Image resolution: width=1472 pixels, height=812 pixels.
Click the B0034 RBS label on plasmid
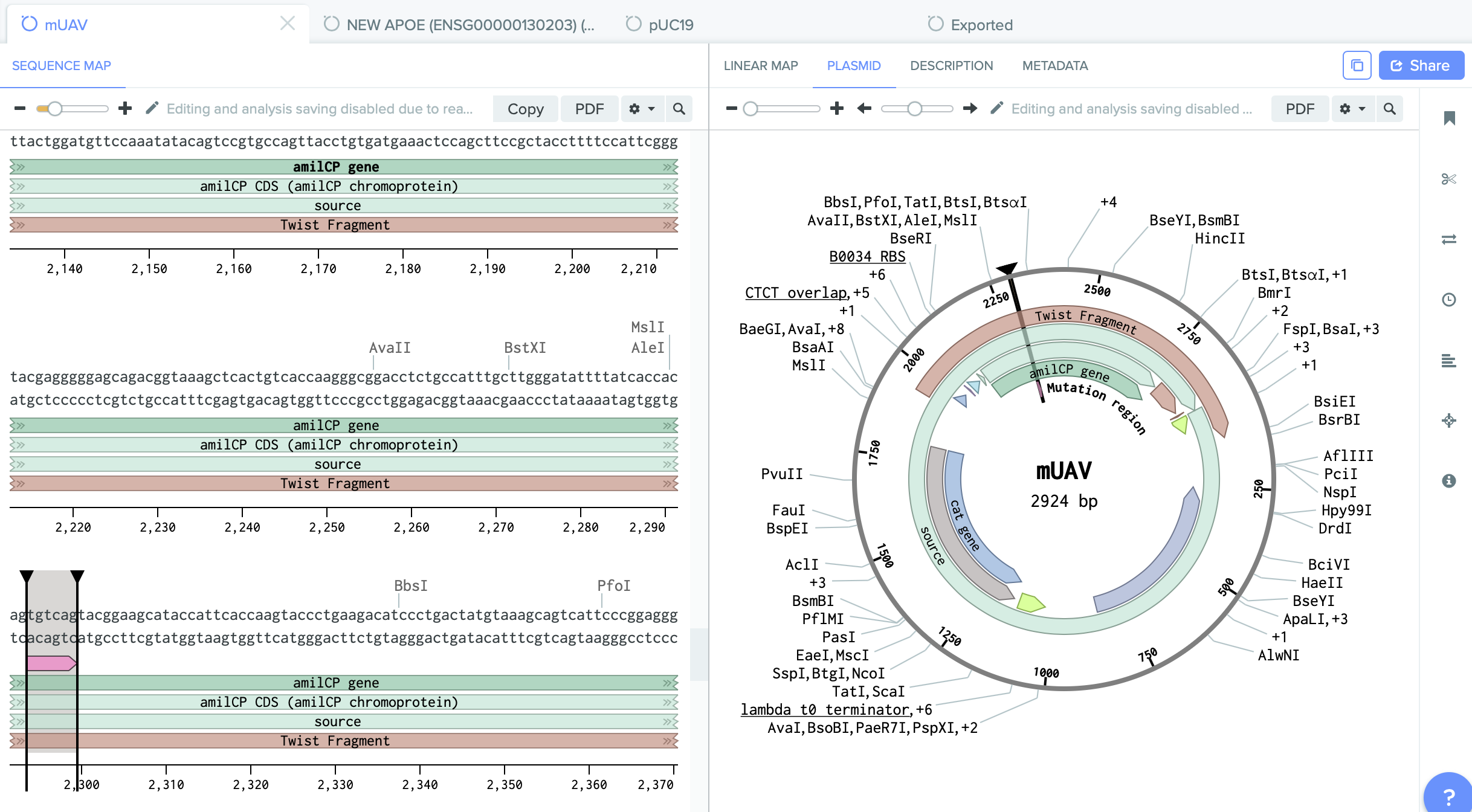[x=867, y=257]
